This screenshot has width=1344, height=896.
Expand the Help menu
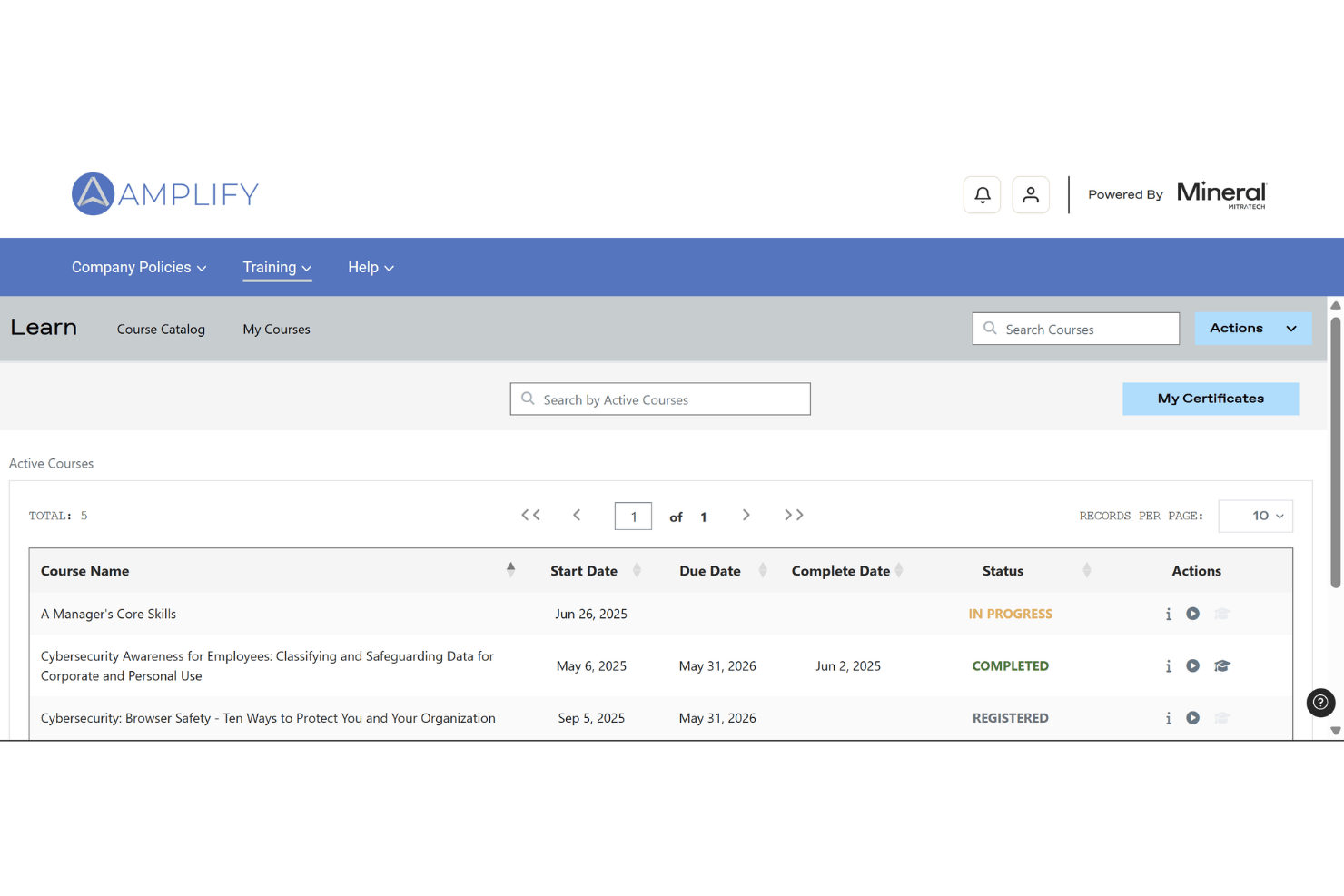pos(371,268)
